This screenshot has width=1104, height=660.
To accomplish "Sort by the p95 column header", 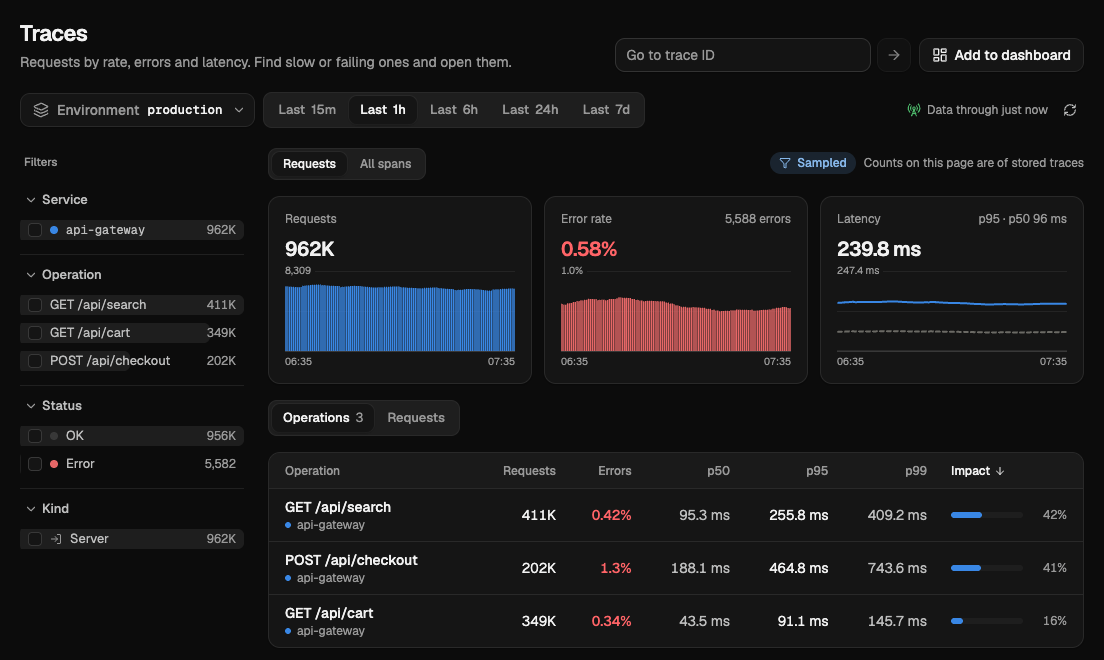I will 817,471.
